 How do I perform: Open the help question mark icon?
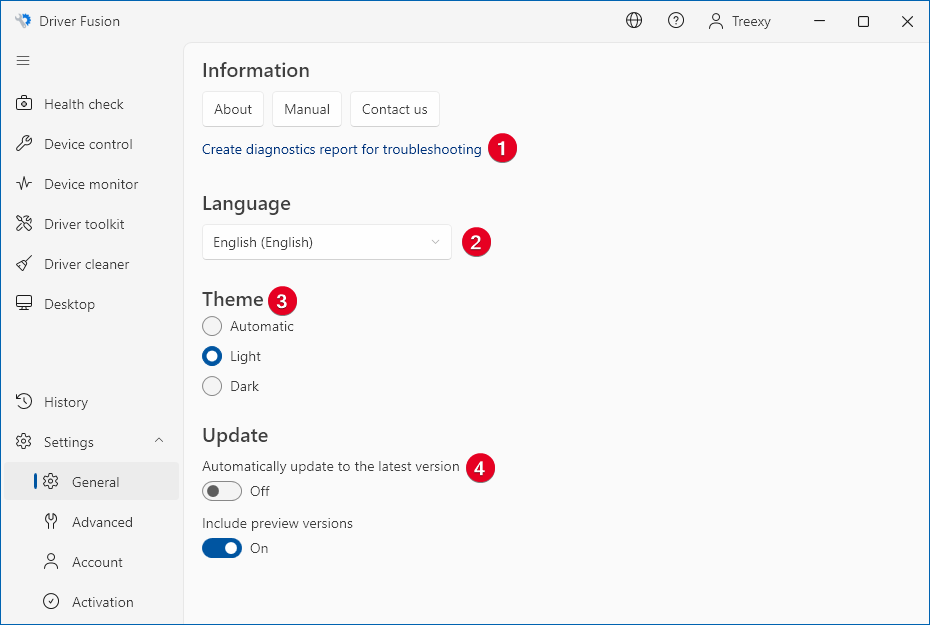point(676,21)
